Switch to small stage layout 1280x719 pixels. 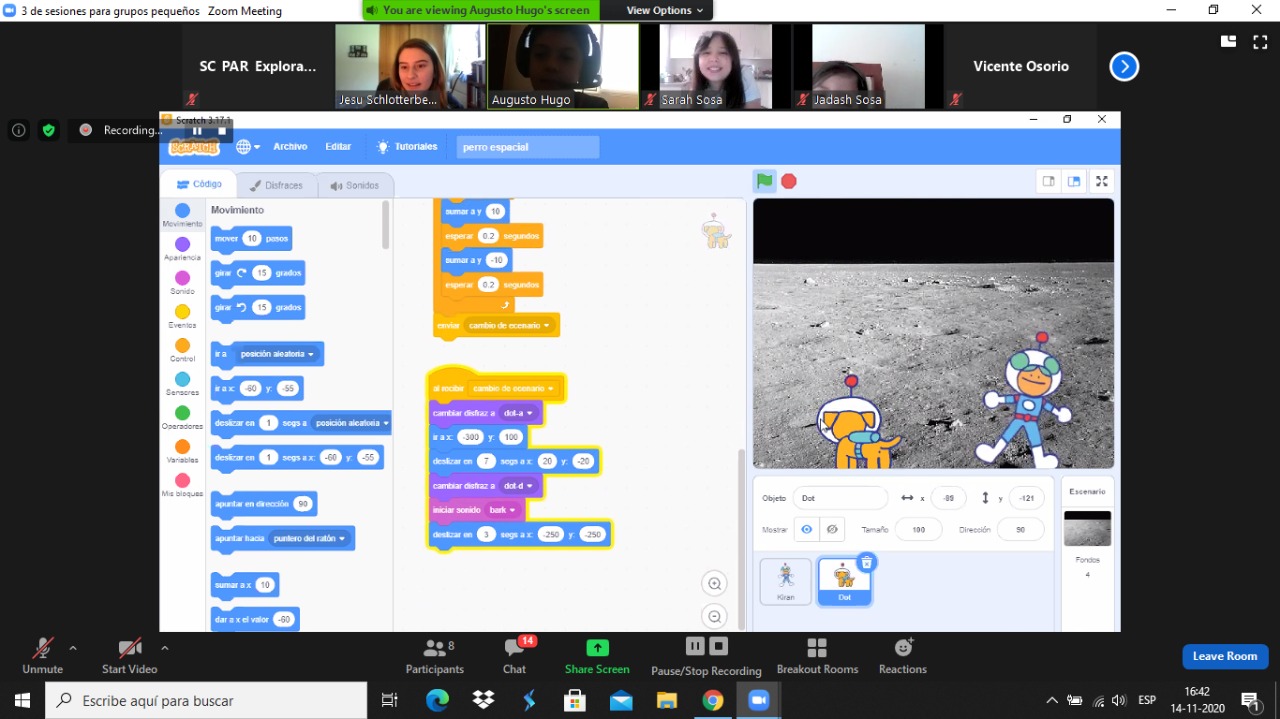pos(1048,181)
